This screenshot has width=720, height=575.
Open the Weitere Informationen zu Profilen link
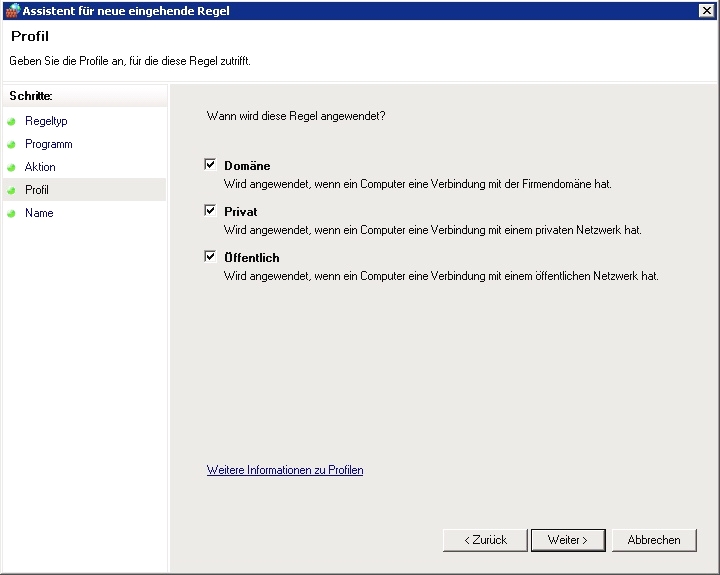[x=285, y=470]
